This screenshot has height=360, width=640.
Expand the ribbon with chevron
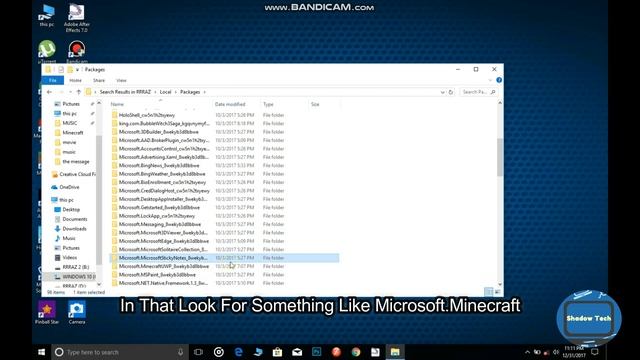click(x=490, y=80)
